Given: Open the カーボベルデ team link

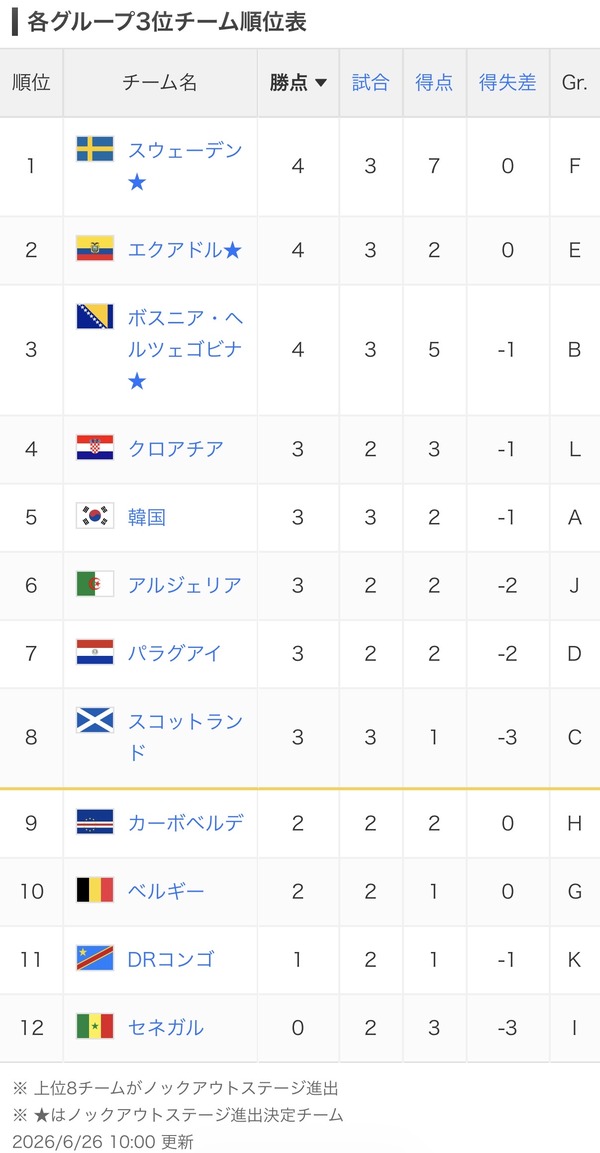Looking at the screenshot, I should pyautogui.click(x=186, y=822).
